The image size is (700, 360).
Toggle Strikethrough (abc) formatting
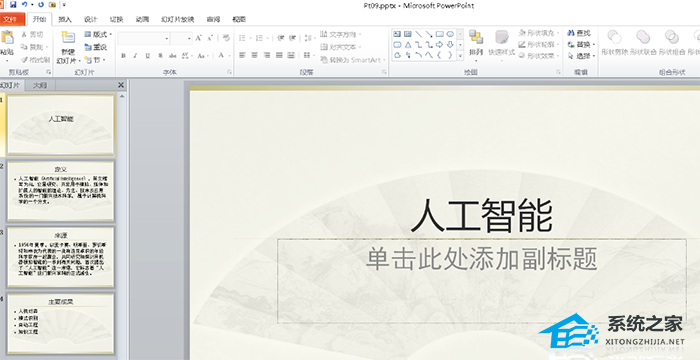tap(172, 56)
